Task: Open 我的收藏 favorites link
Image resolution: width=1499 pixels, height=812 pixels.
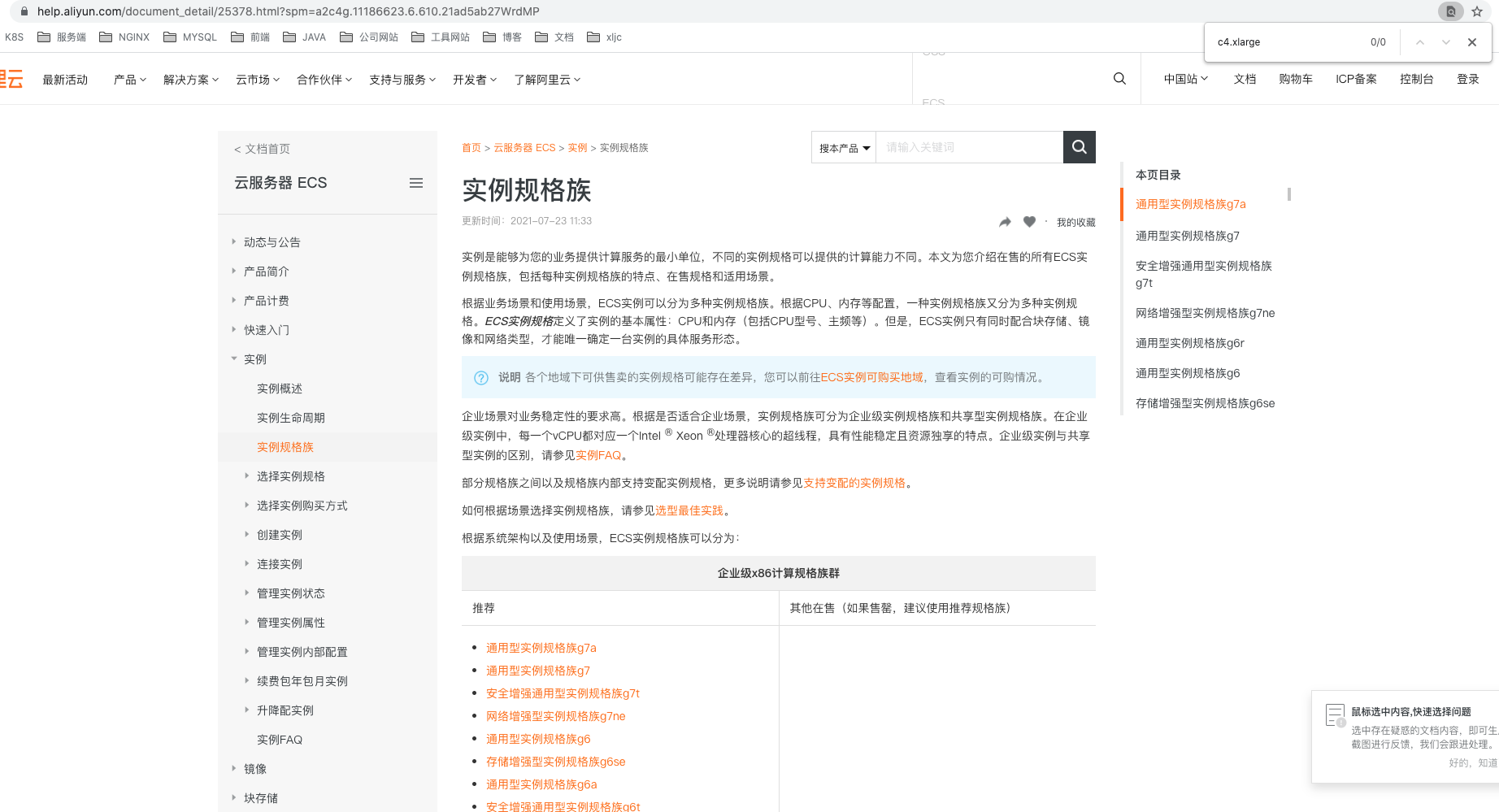Action: 1076,222
